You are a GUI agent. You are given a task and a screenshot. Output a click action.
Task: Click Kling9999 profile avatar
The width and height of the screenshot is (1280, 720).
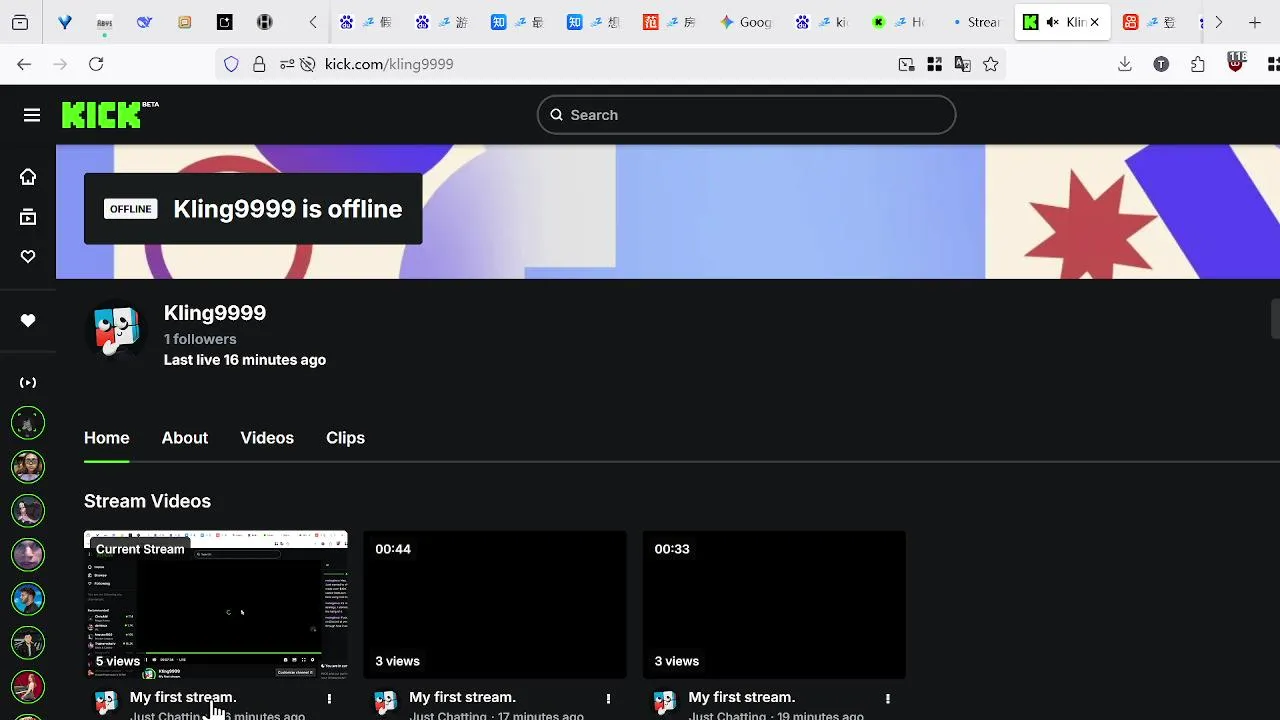(116, 331)
